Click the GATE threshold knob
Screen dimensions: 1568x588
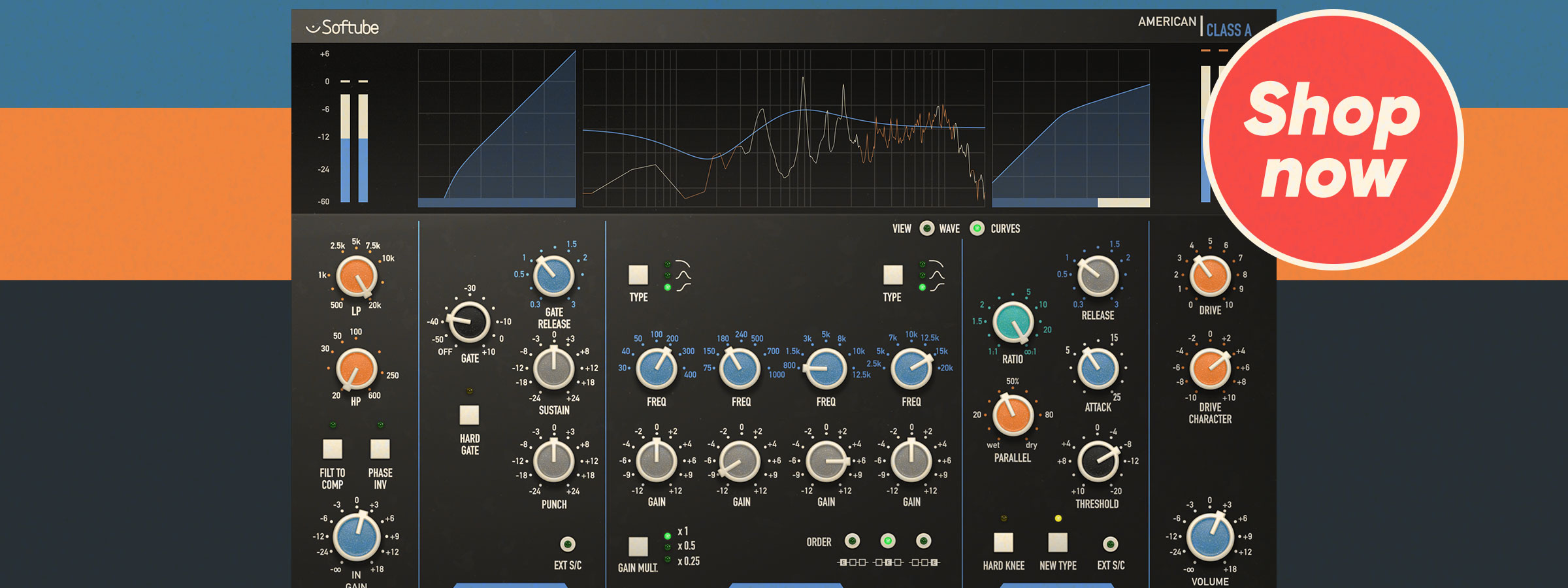tap(469, 322)
